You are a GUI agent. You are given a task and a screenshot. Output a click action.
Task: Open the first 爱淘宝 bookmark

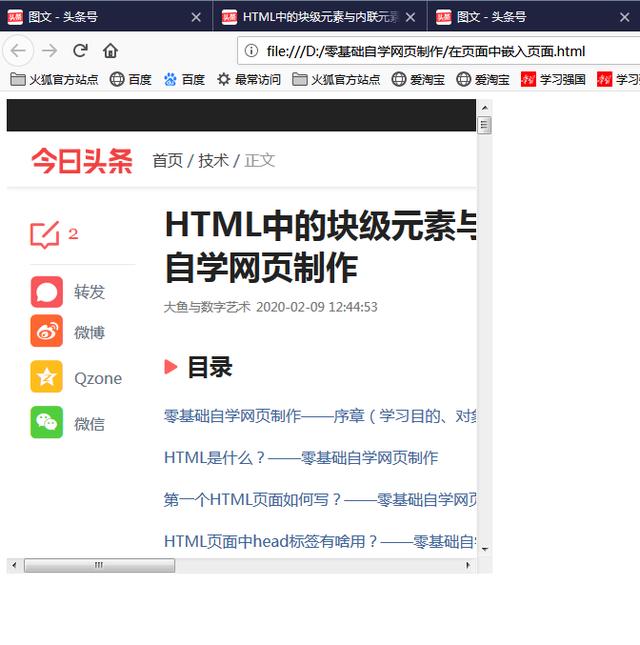(418, 79)
